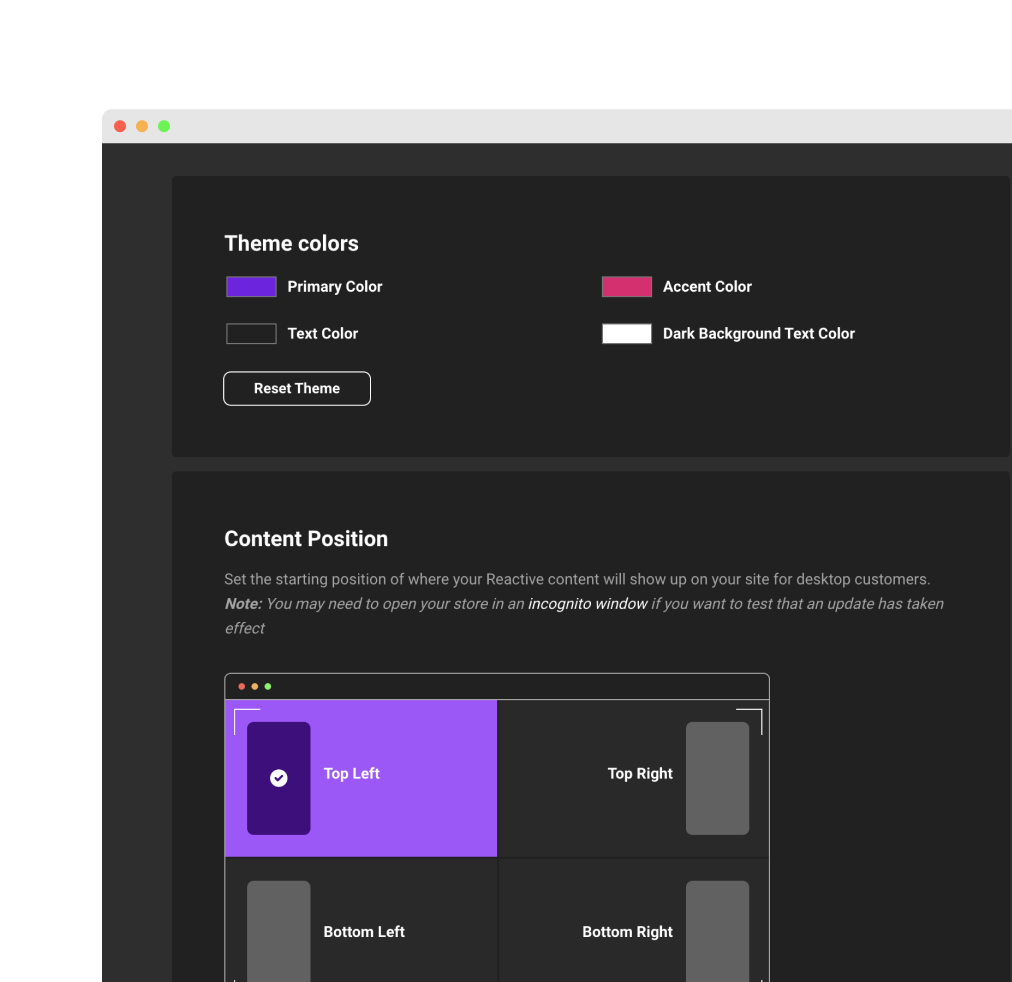Click the Text Color label
The image size is (1012, 982).
pos(323,334)
